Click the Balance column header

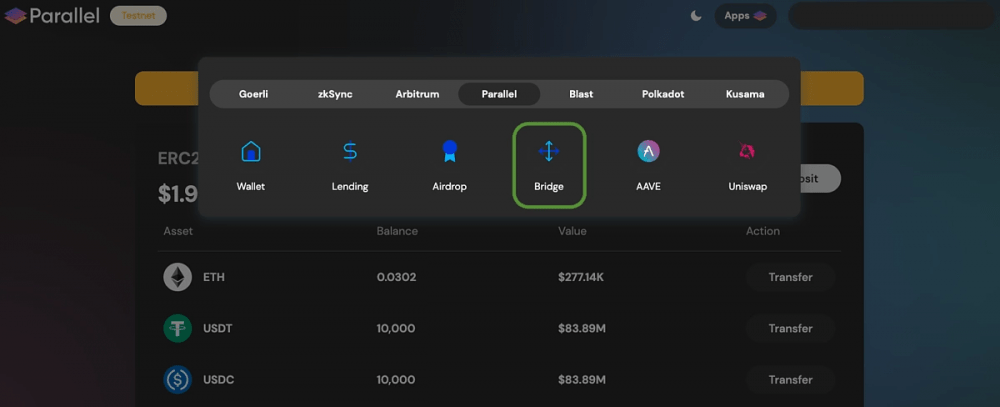(x=397, y=231)
